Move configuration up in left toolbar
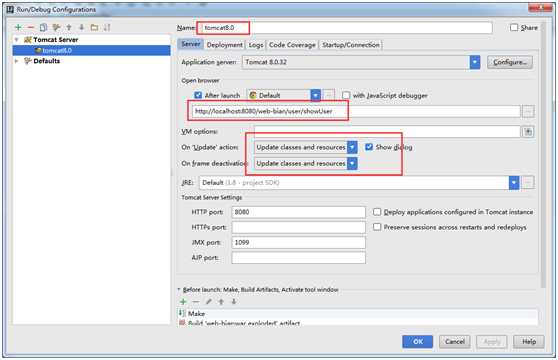This screenshot has width=558, height=360. point(69,27)
